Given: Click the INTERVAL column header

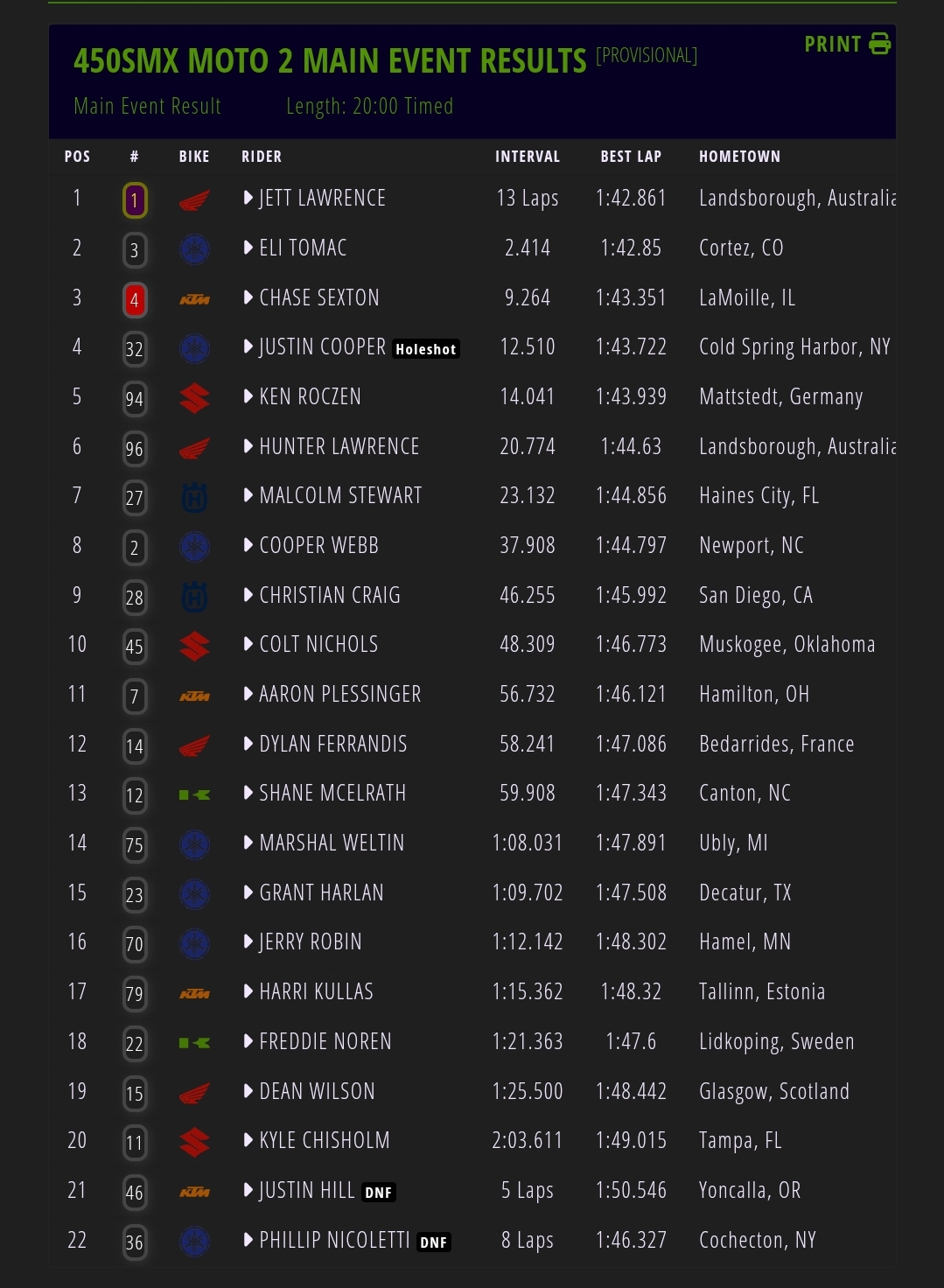Looking at the screenshot, I should click(527, 157).
